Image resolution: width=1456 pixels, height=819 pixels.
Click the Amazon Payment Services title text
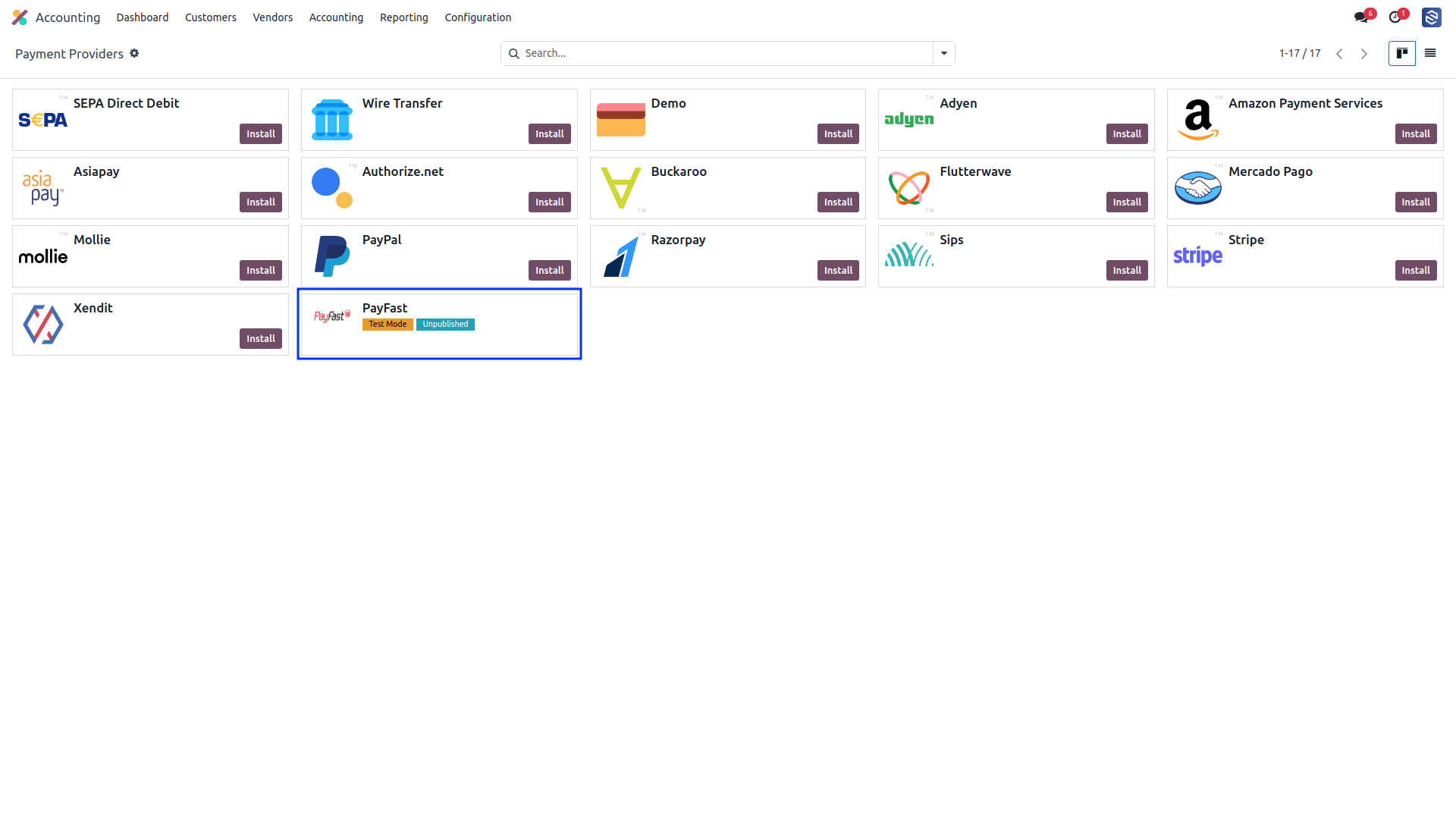tap(1305, 103)
